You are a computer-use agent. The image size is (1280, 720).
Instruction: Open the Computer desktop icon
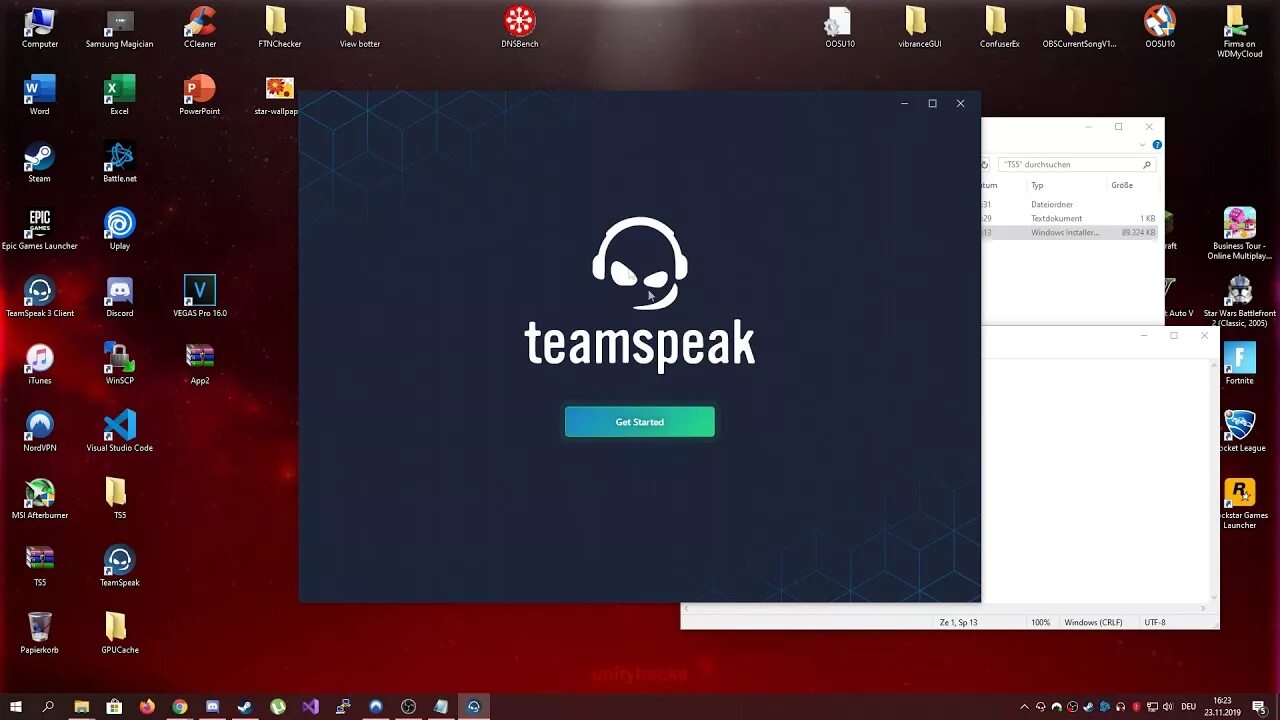click(39, 27)
